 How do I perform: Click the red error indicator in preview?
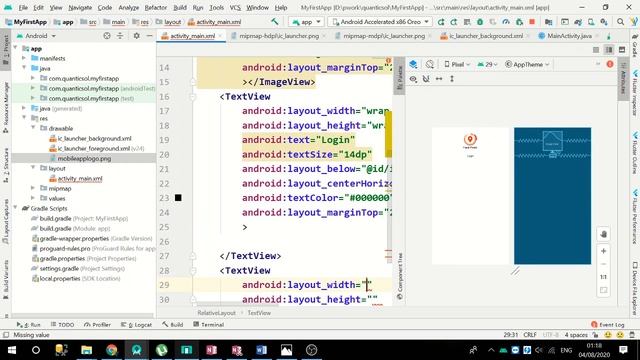tap(610, 64)
